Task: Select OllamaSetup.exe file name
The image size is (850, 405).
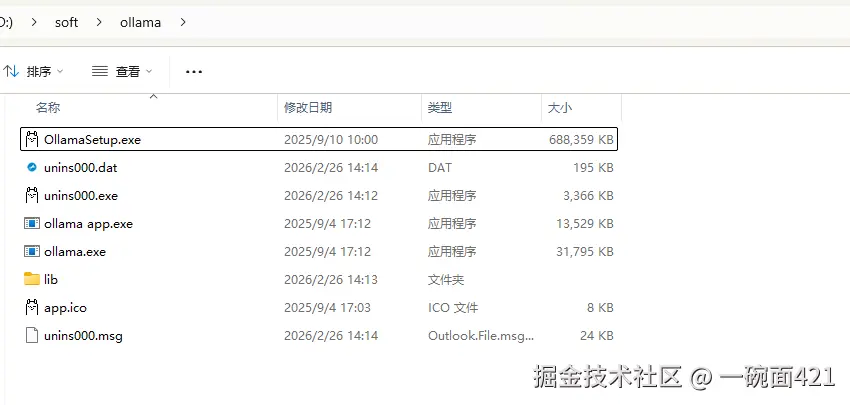Action: click(93, 139)
